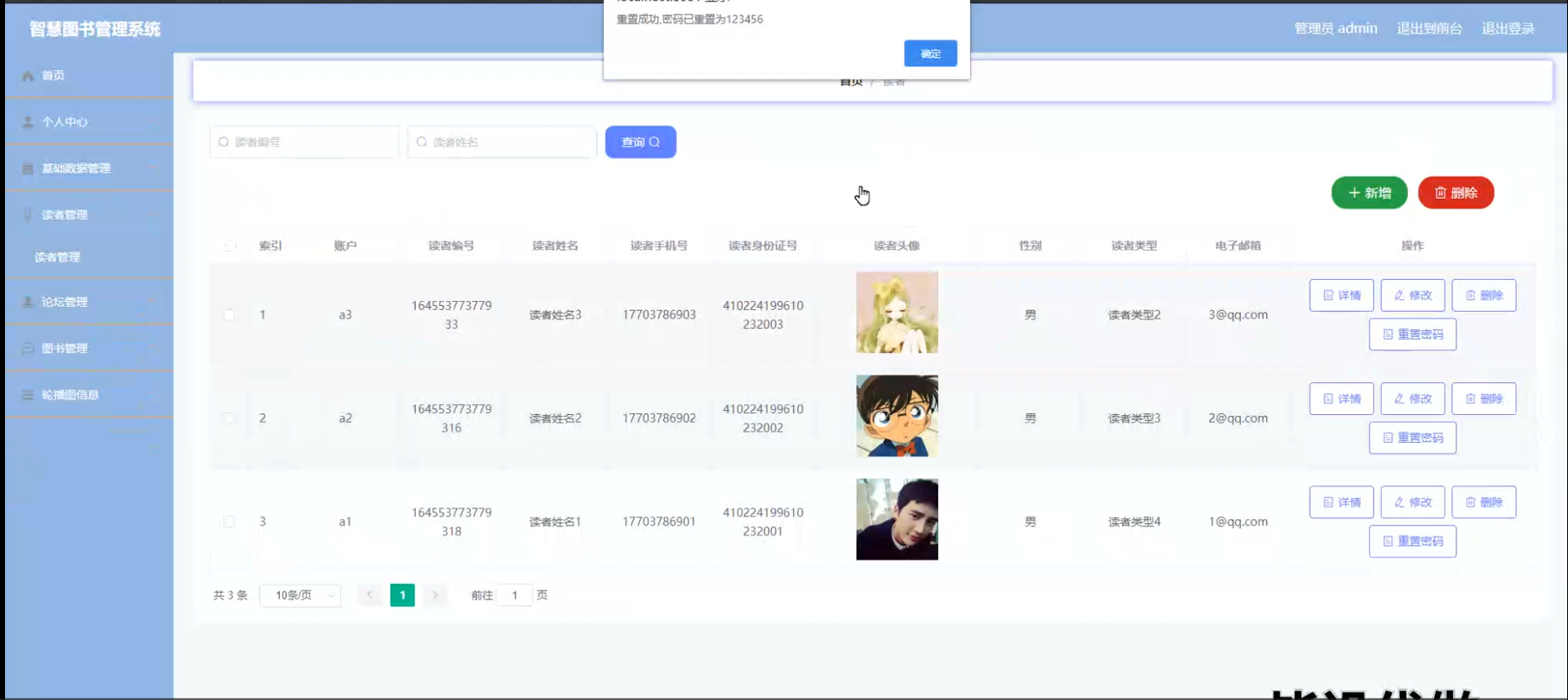
Task: Toggle the select-all checkbox in table header
Action: click(x=230, y=246)
